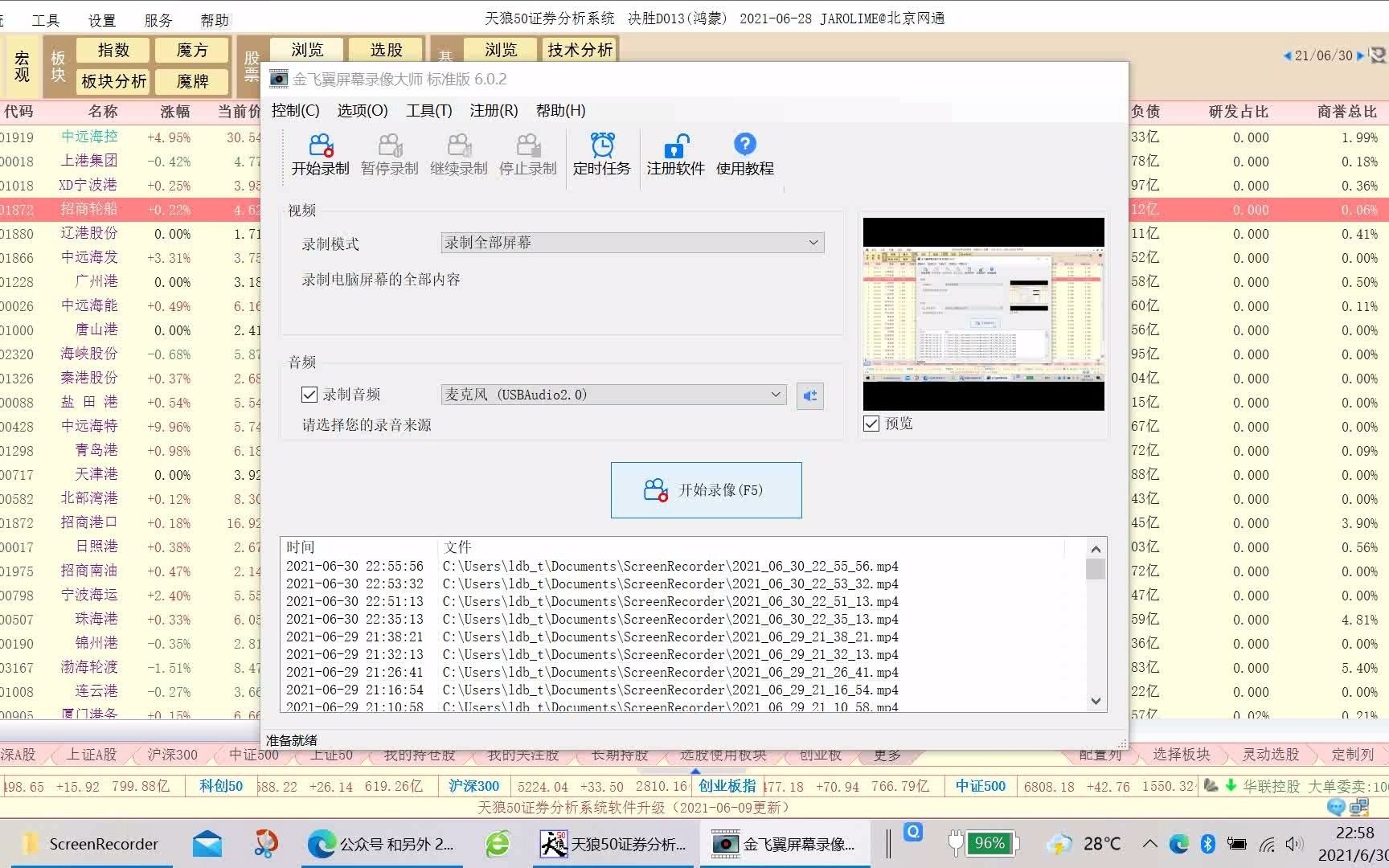Screen dimensions: 1389x868
Task: Open the 麦克风 audio source dropdown
Action: [613, 395]
